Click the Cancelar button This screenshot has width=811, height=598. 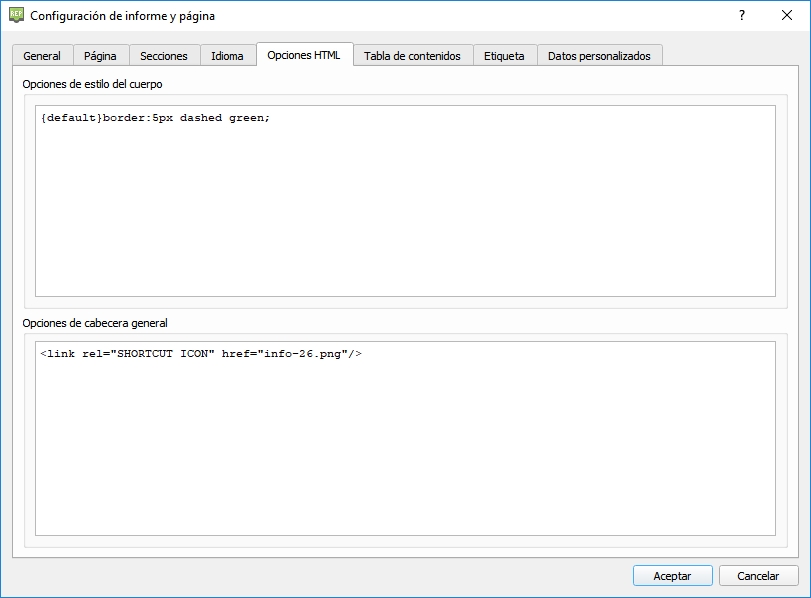click(x=758, y=576)
